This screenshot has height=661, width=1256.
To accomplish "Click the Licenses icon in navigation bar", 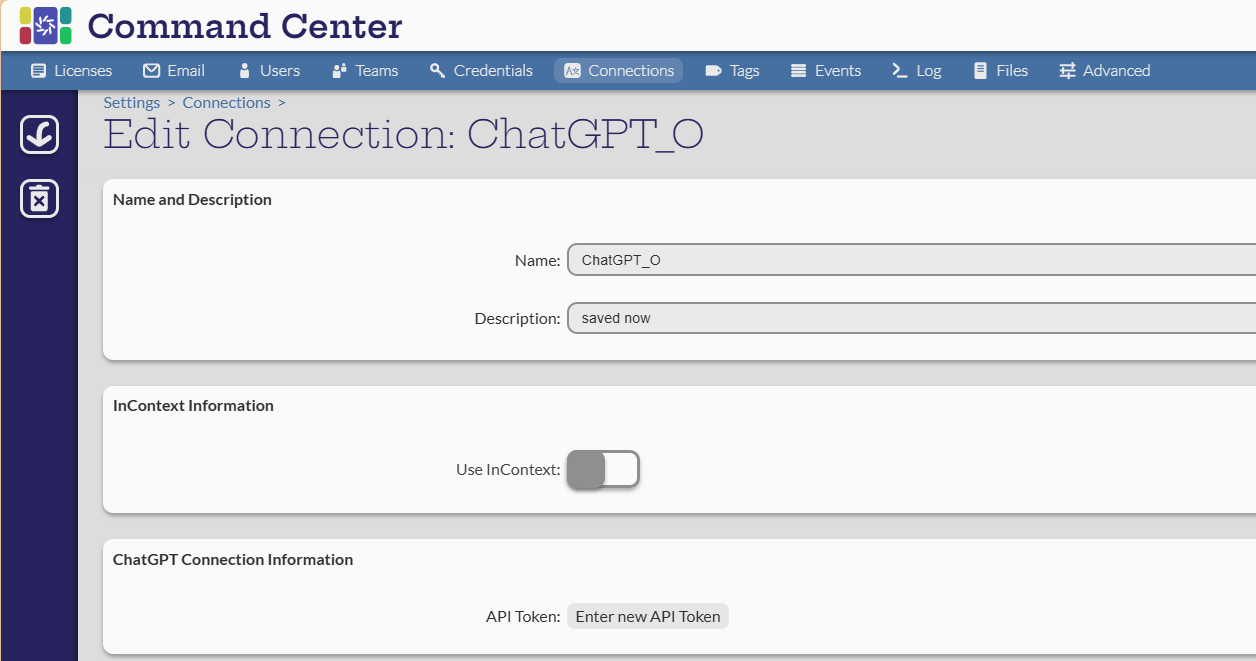I will 39,71.
